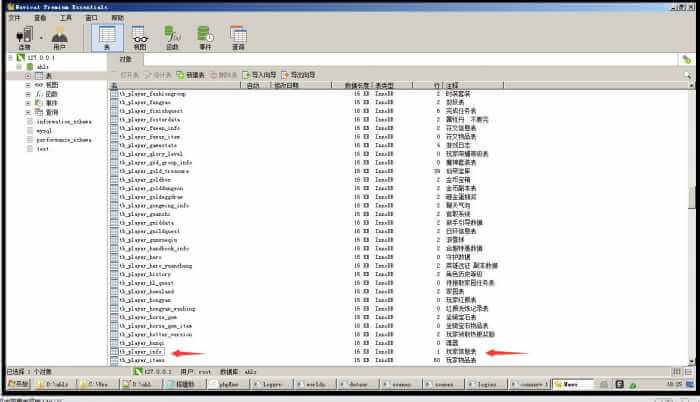This screenshot has height=402, width=700.
Task: Click the 导出向导 (Export Wizard) button
Action: tap(299, 74)
